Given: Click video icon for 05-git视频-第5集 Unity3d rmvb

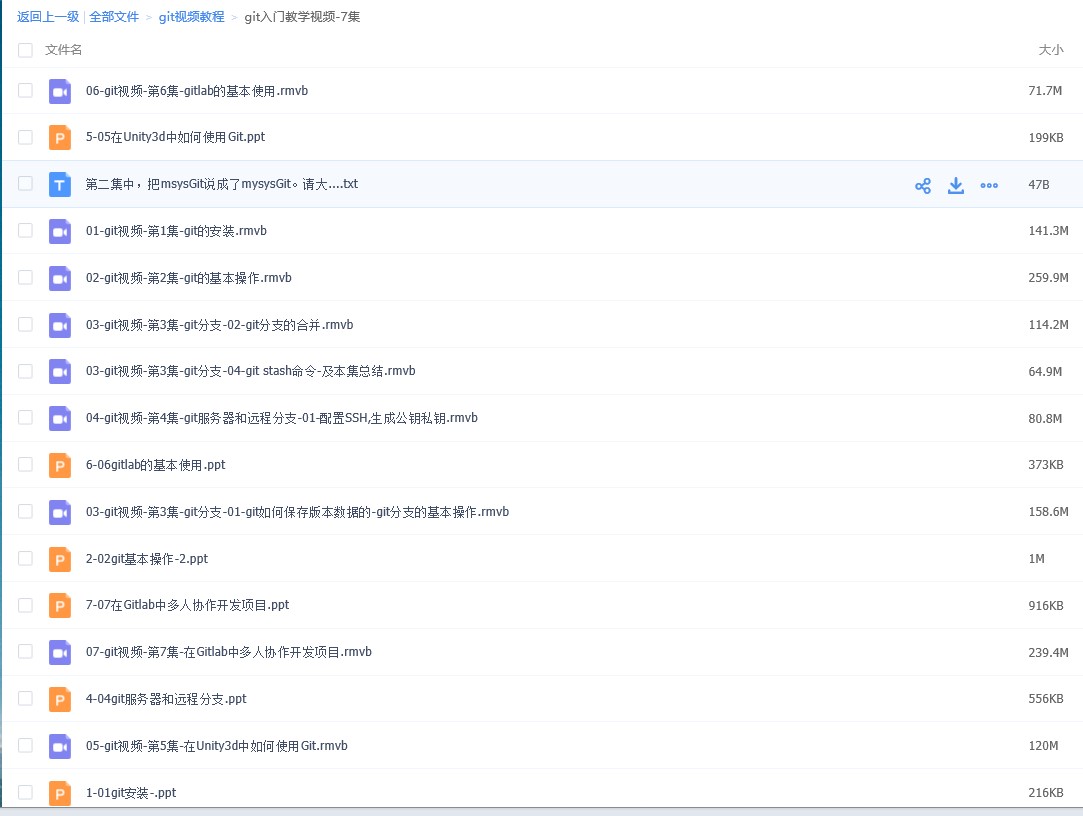Looking at the screenshot, I should point(60,746).
